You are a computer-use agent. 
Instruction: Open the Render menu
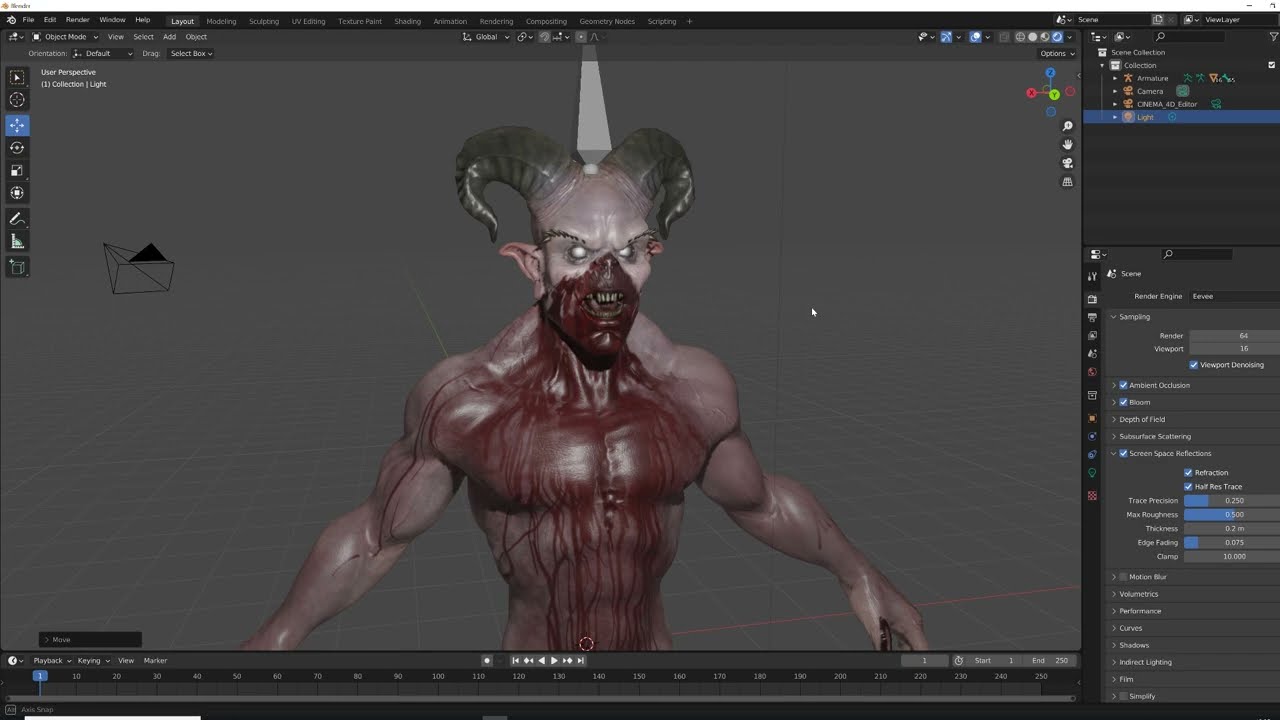[77, 20]
